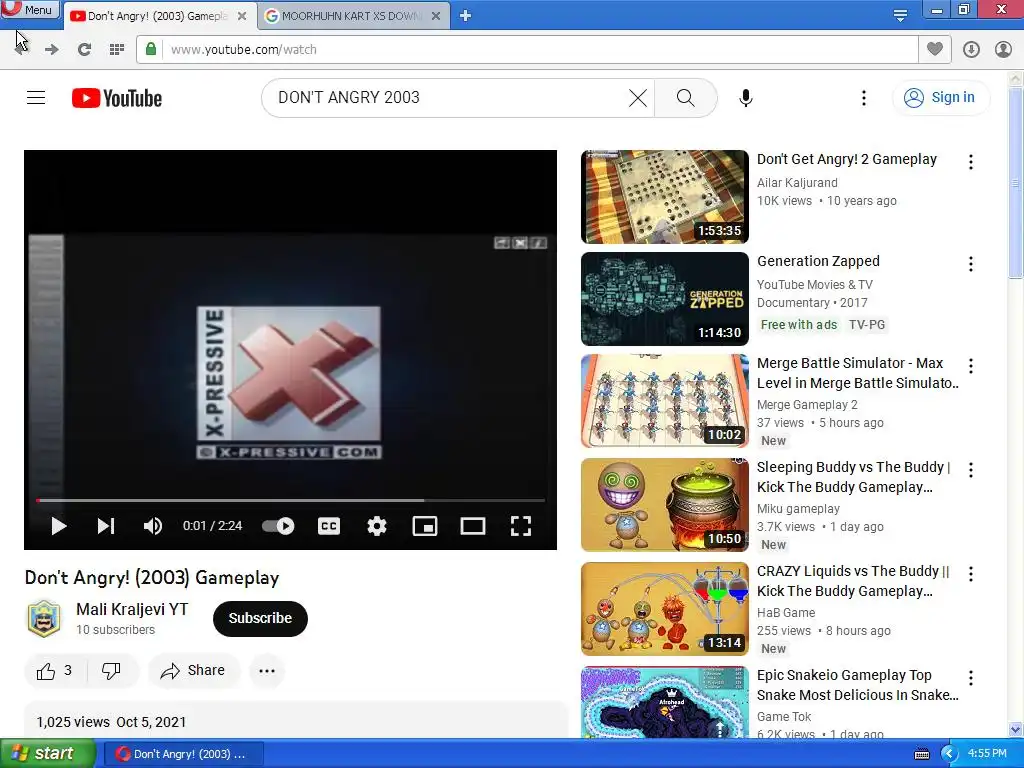The image size is (1024, 768).
Task: Like the video
Action: (x=55, y=671)
